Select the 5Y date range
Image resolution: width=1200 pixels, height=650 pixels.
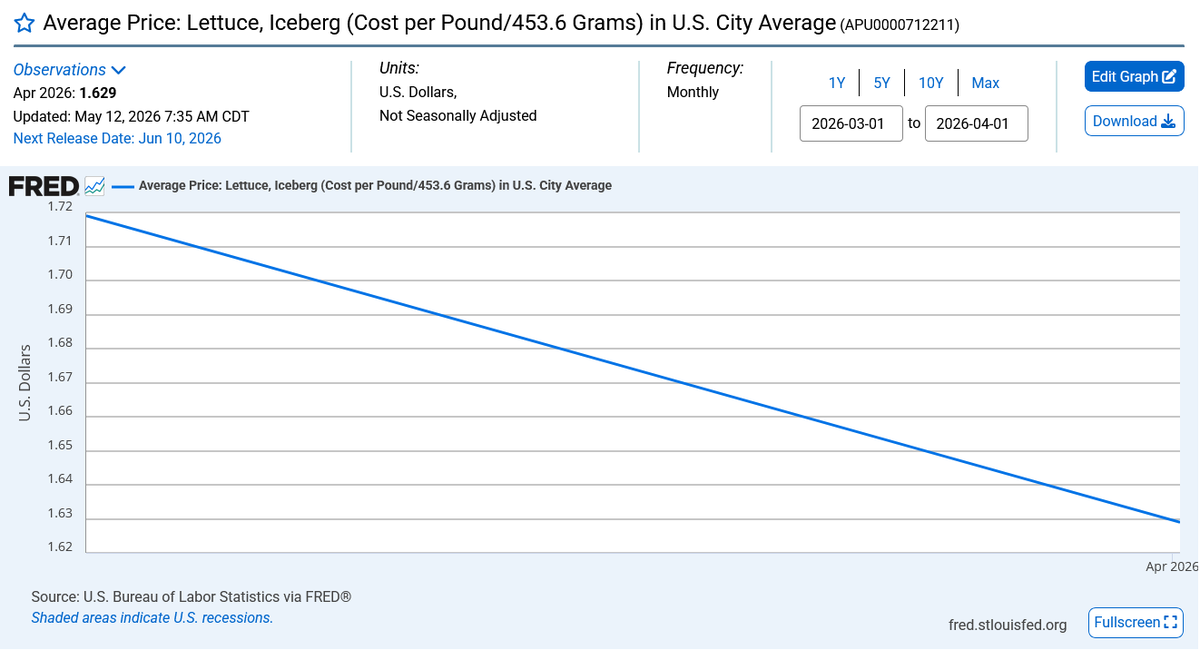pos(882,83)
